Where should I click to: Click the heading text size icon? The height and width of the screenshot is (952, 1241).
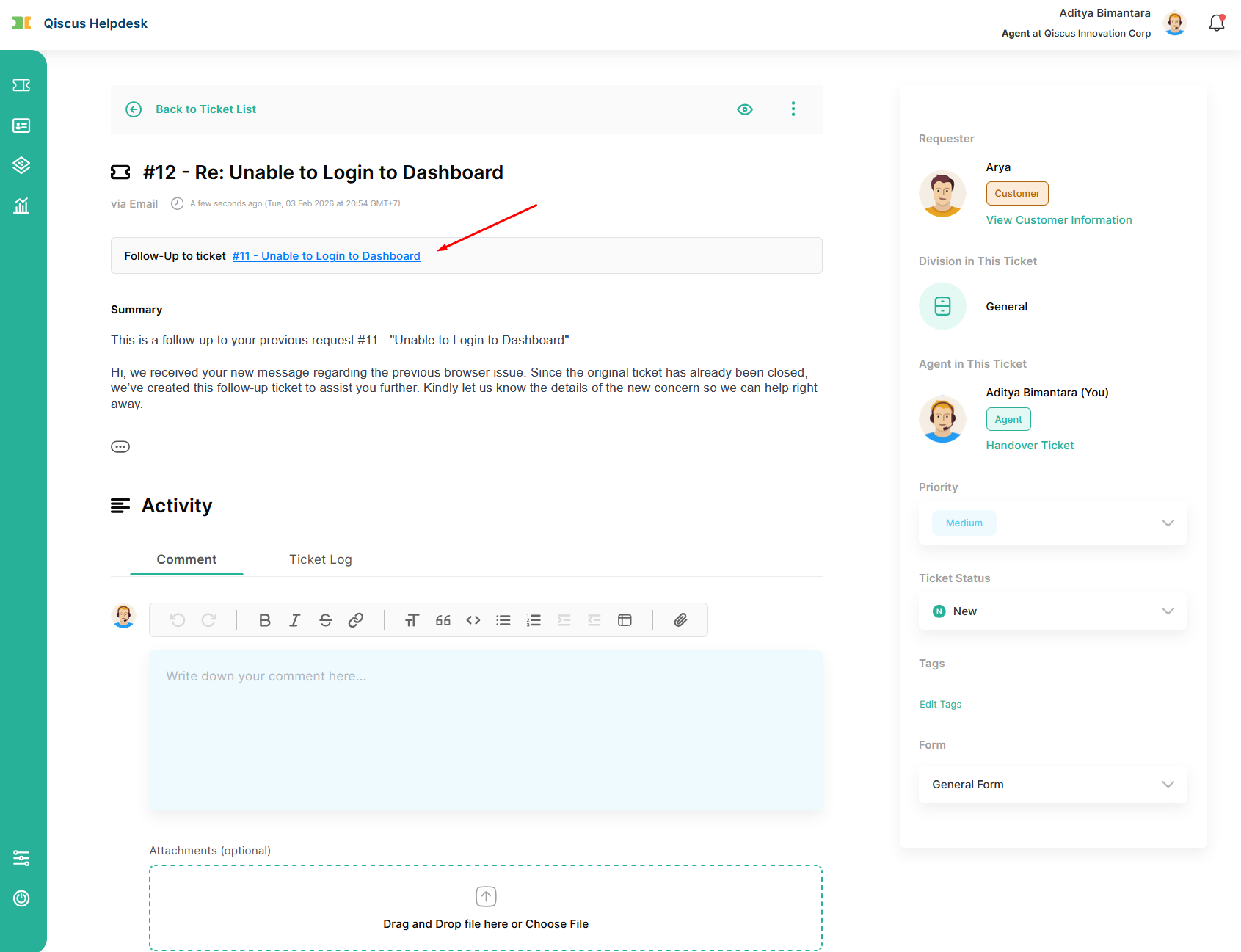(412, 620)
